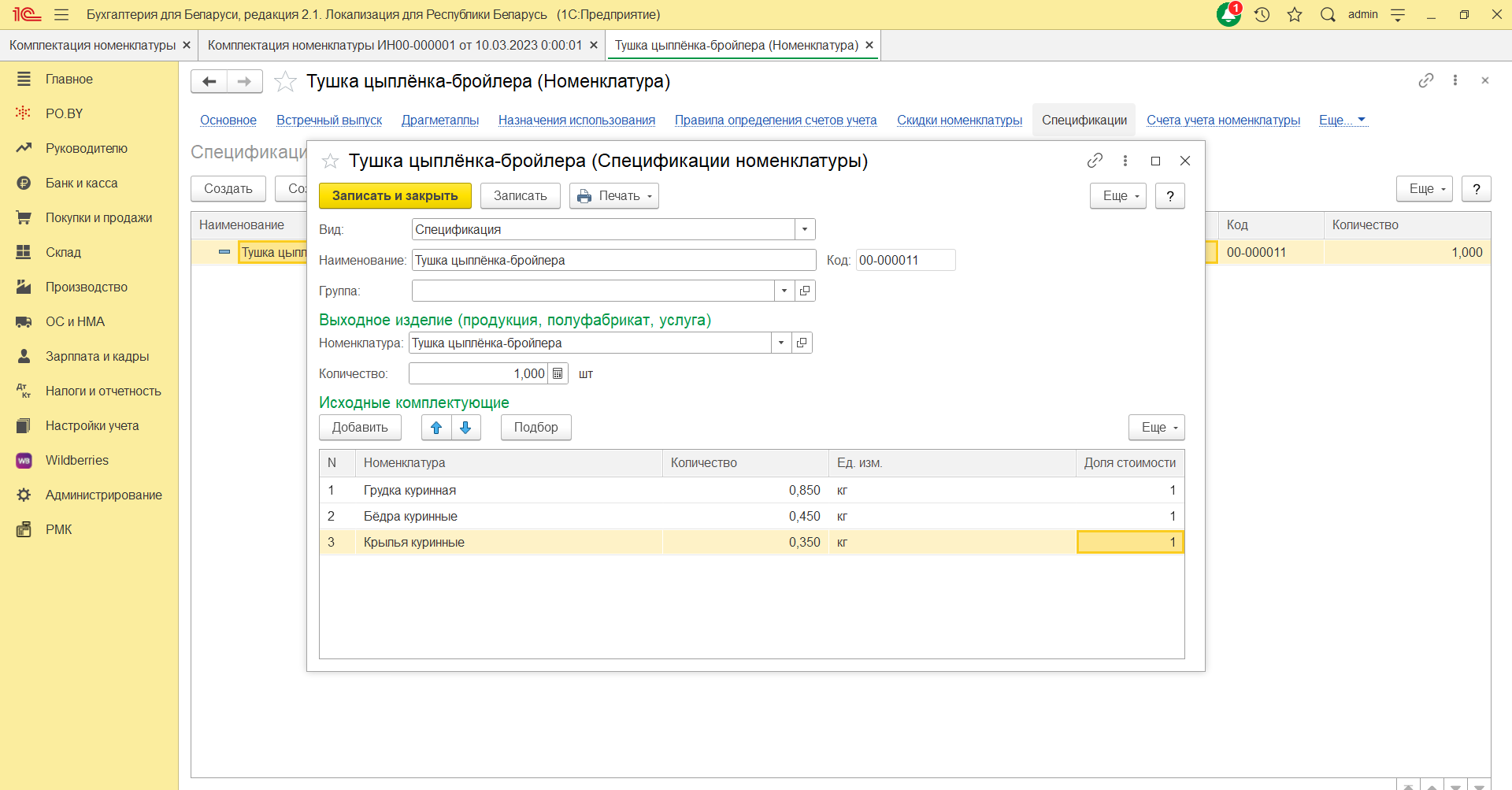Switch to Комплектация номенклатуры tab
This screenshot has height=790, width=1512.
pos(92,46)
